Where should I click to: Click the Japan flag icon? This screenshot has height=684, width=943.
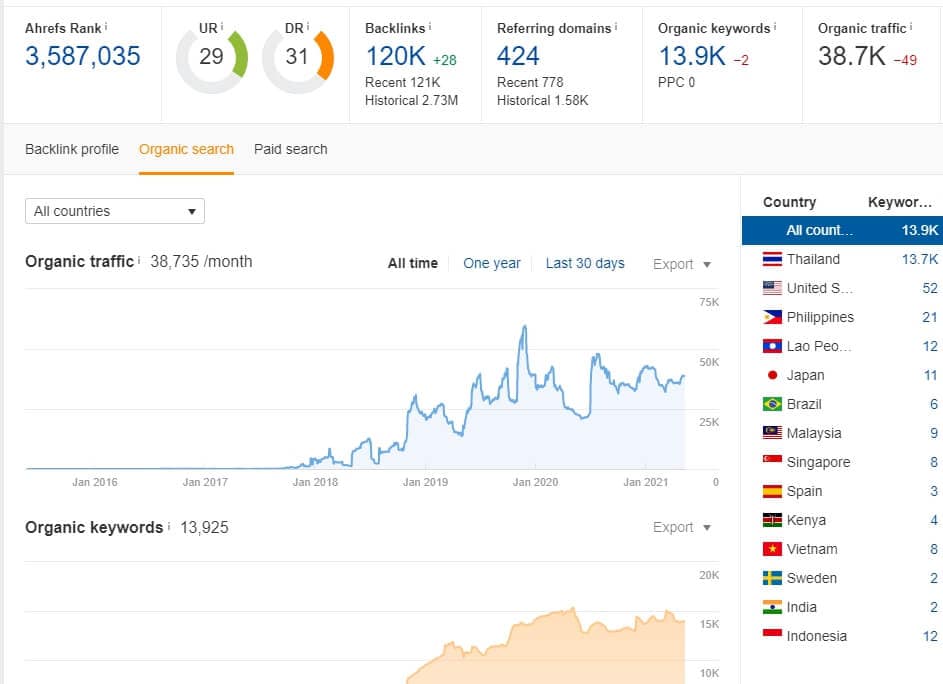tap(771, 375)
